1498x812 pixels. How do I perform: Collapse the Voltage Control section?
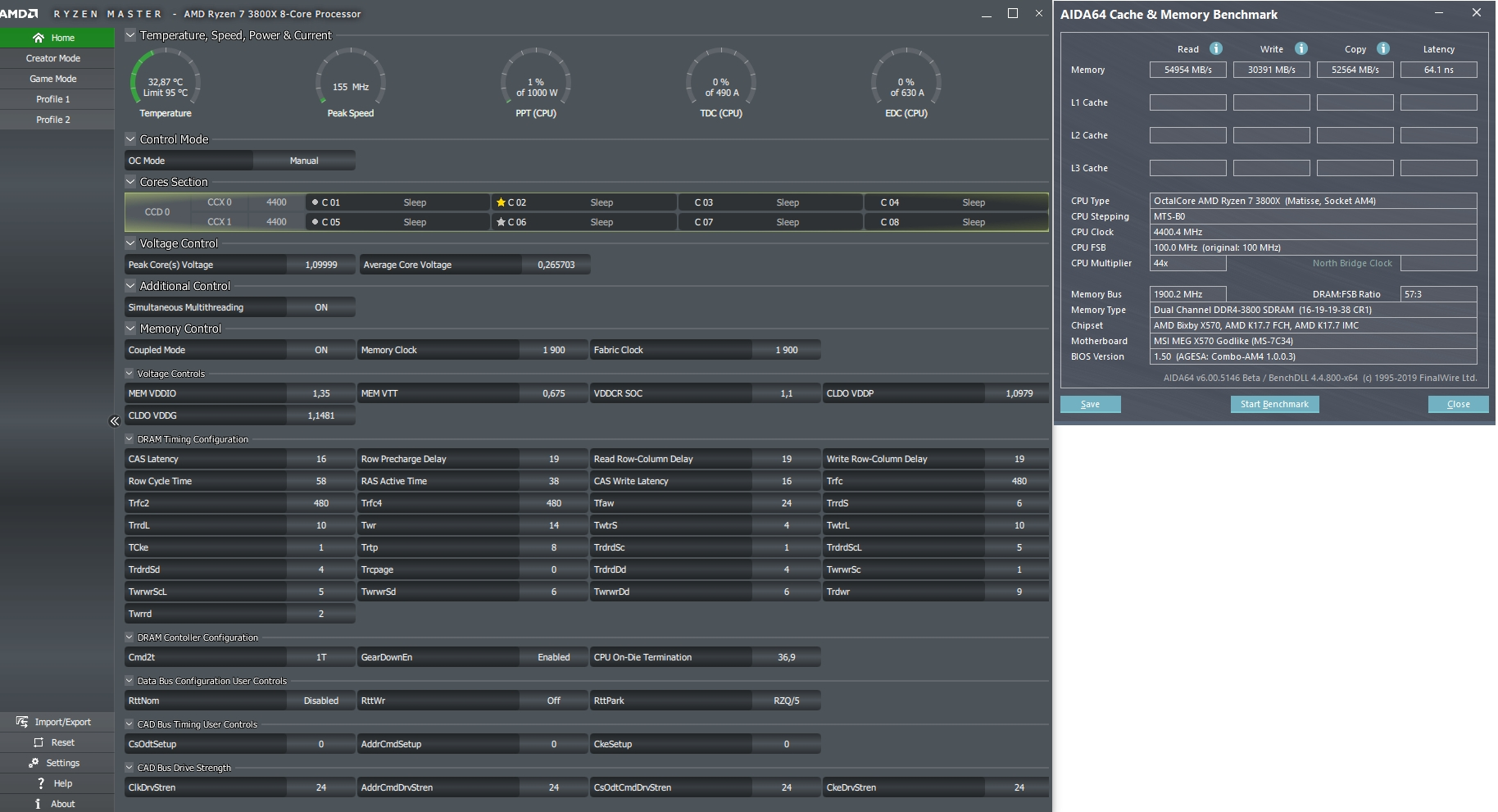click(130, 243)
